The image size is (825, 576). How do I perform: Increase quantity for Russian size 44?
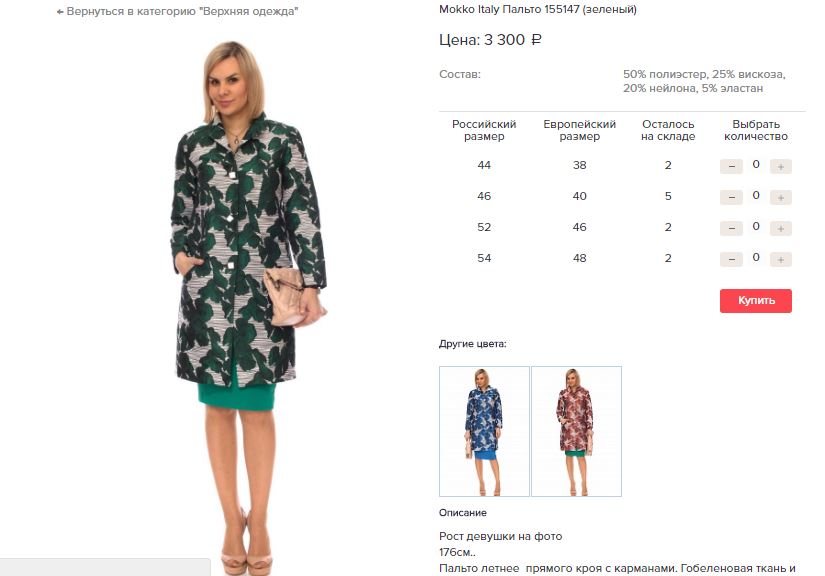pyautogui.click(x=781, y=166)
